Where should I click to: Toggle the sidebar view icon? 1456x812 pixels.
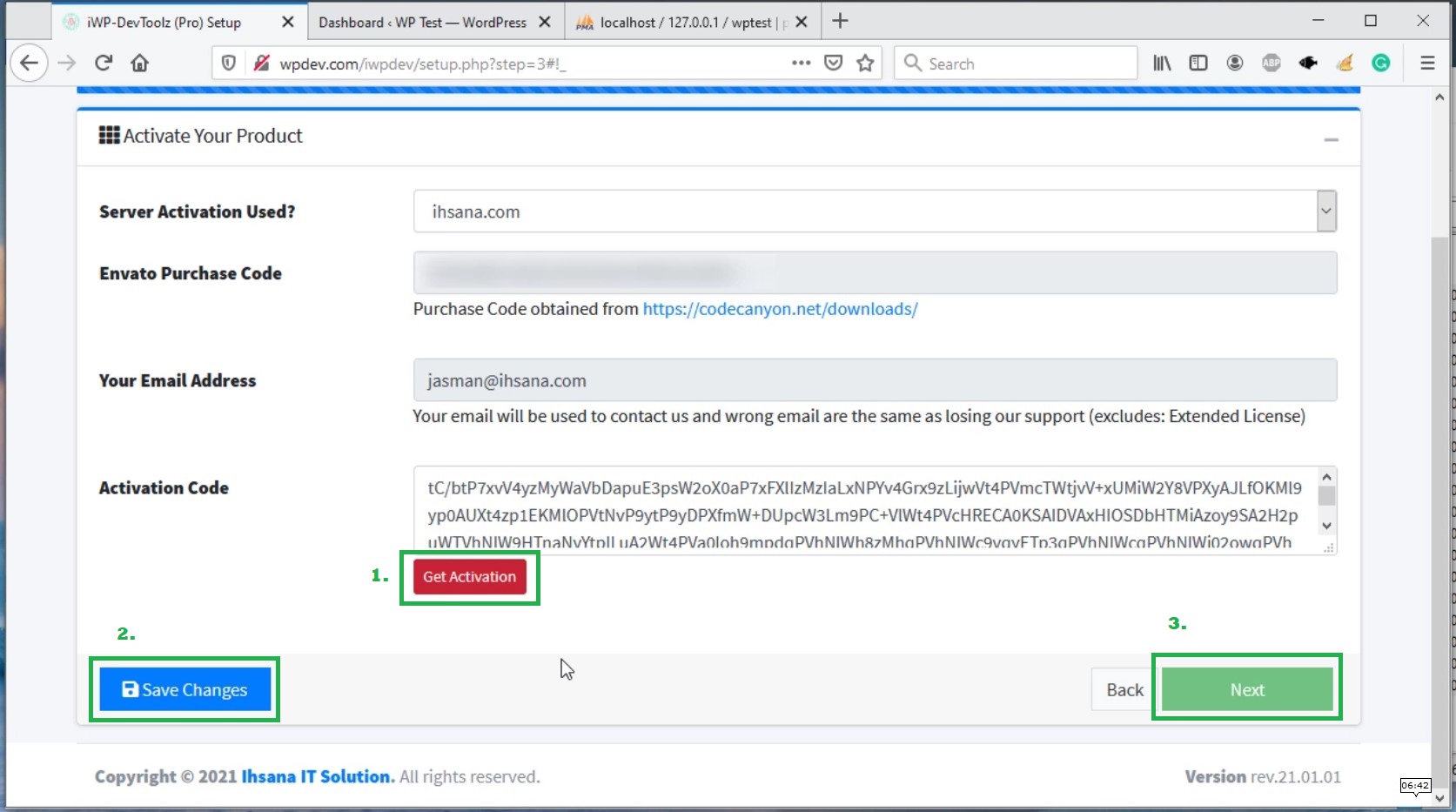click(x=1198, y=63)
